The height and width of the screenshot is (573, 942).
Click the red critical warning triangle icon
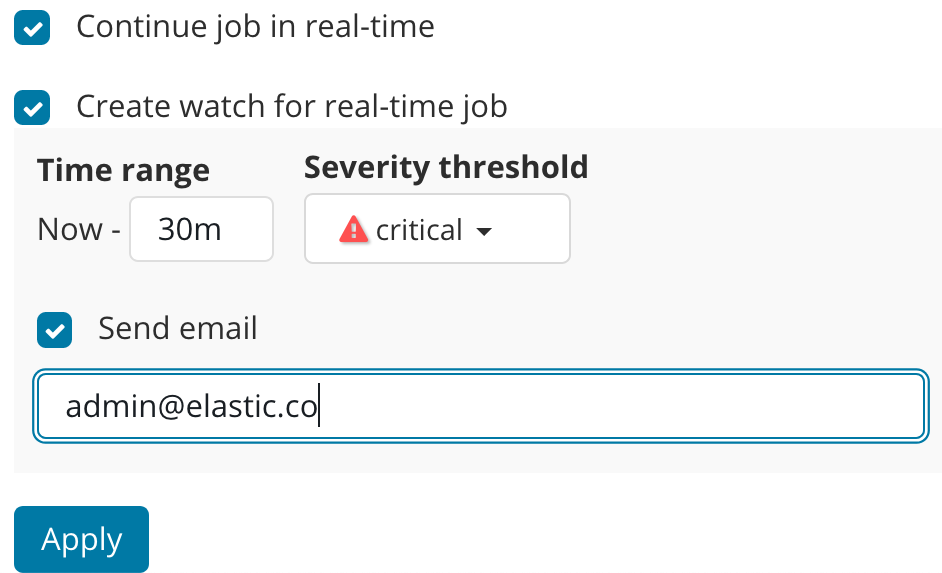(x=353, y=230)
